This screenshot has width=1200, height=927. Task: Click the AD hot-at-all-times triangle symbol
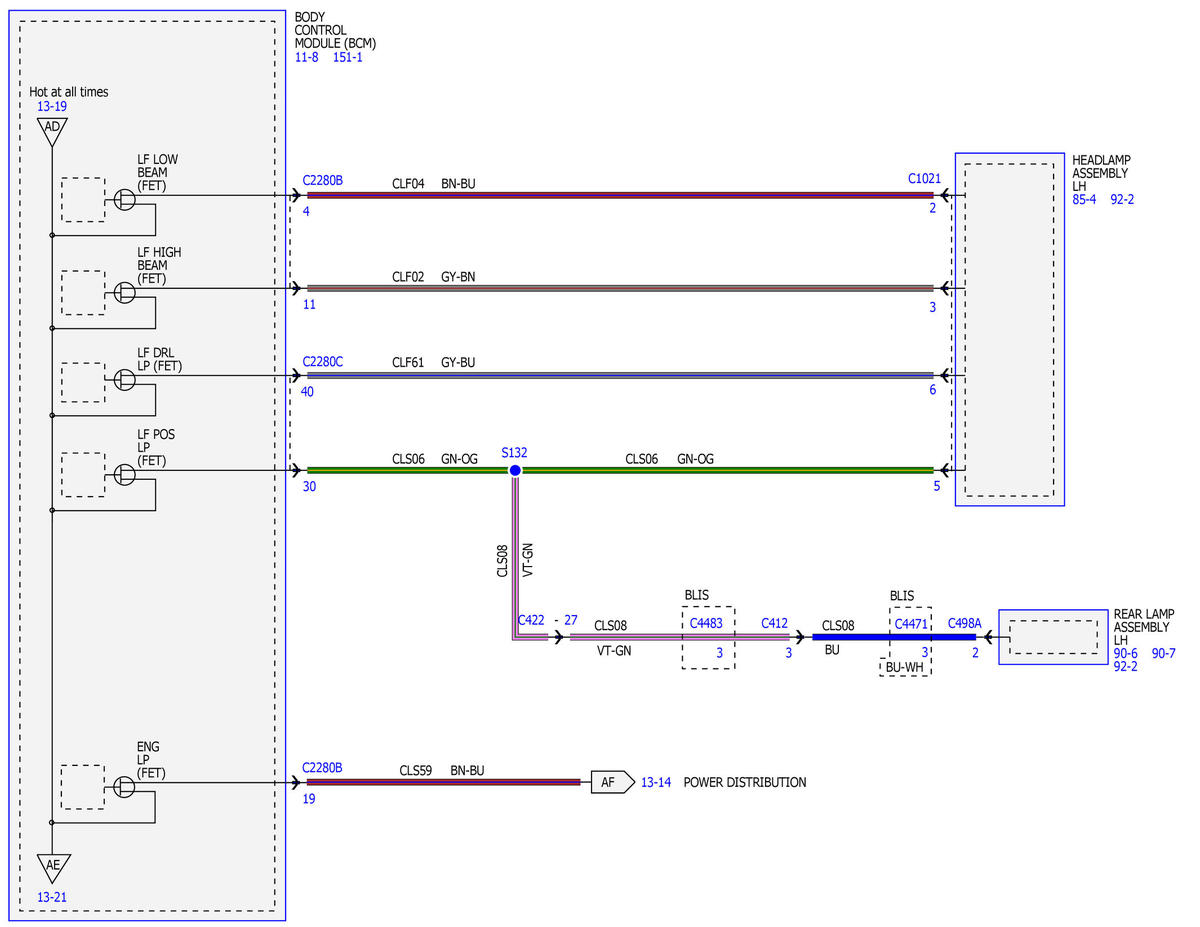pyautogui.click(x=52, y=130)
